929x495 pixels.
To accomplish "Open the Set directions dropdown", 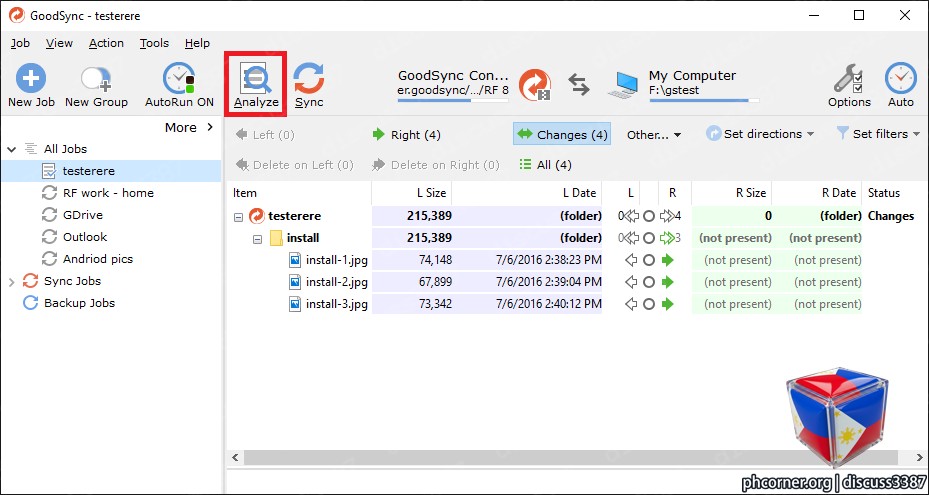I will [760, 134].
